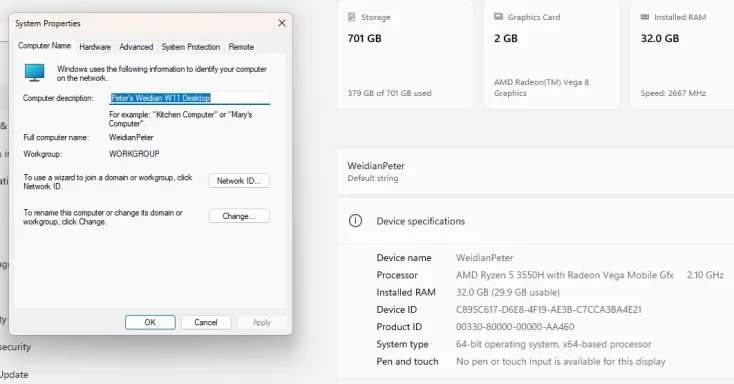The image size is (734, 384).
Task: Go to the Remote tab
Action: coord(241,47)
